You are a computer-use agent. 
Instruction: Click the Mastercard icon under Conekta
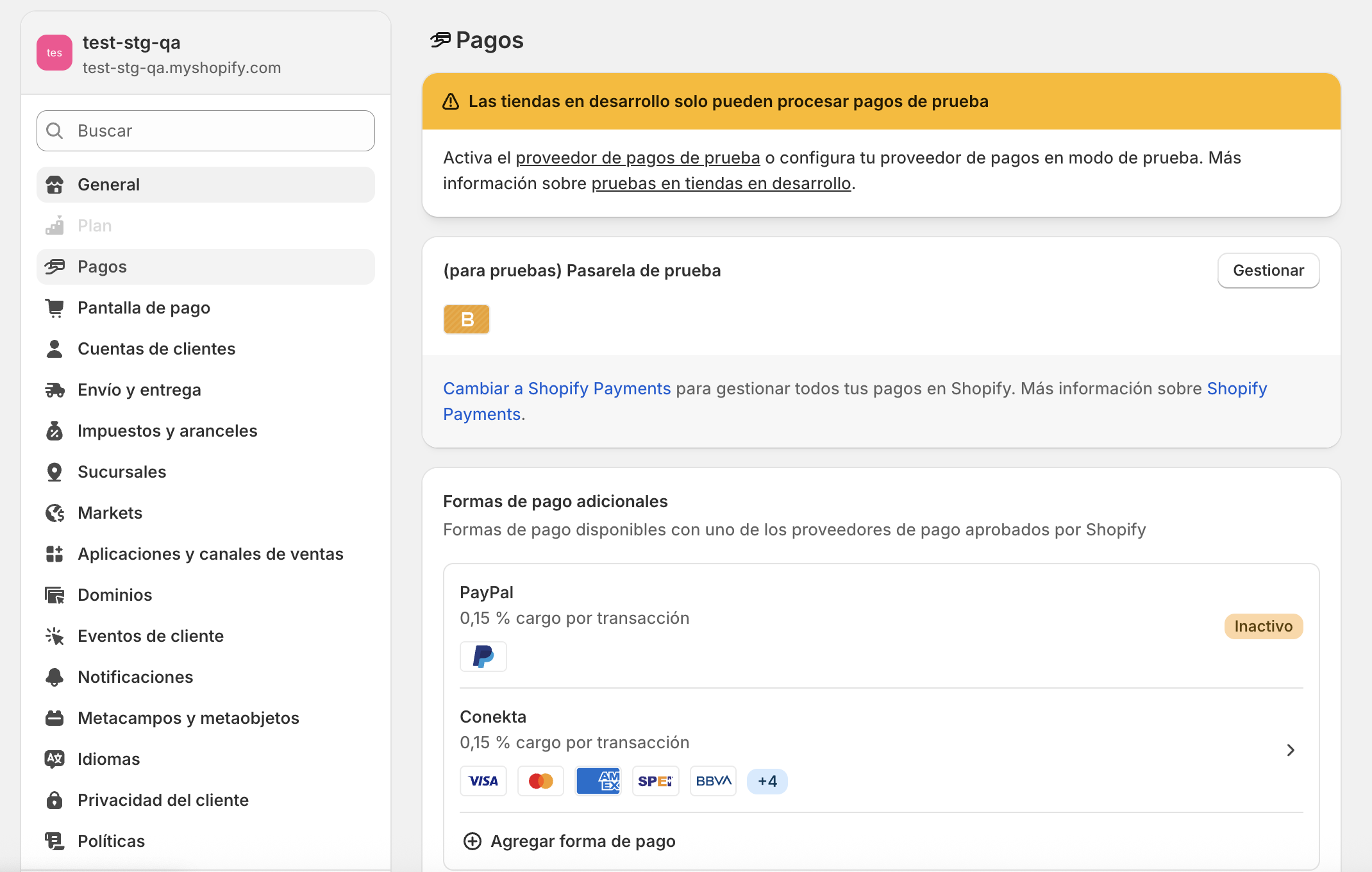click(540, 781)
